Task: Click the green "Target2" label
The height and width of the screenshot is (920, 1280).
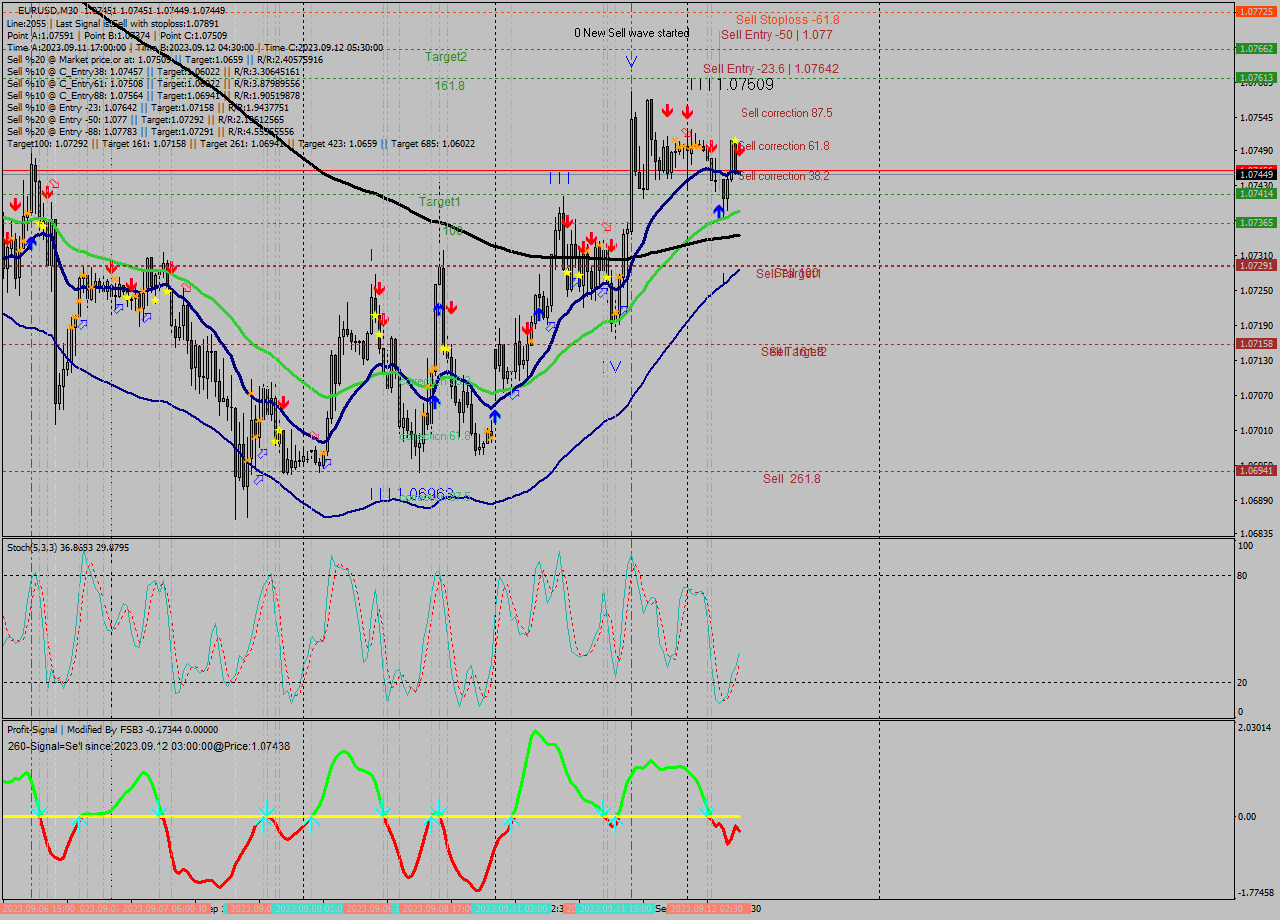Action: pyautogui.click(x=448, y=56)
